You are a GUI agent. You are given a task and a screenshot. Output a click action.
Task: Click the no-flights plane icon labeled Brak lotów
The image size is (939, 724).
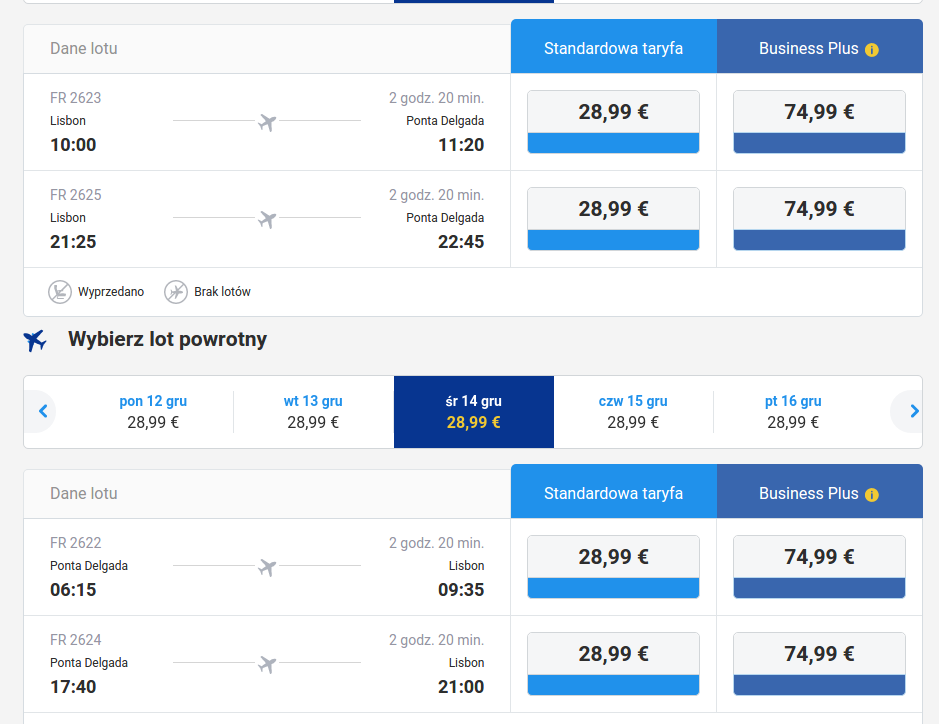coord(176,292)
